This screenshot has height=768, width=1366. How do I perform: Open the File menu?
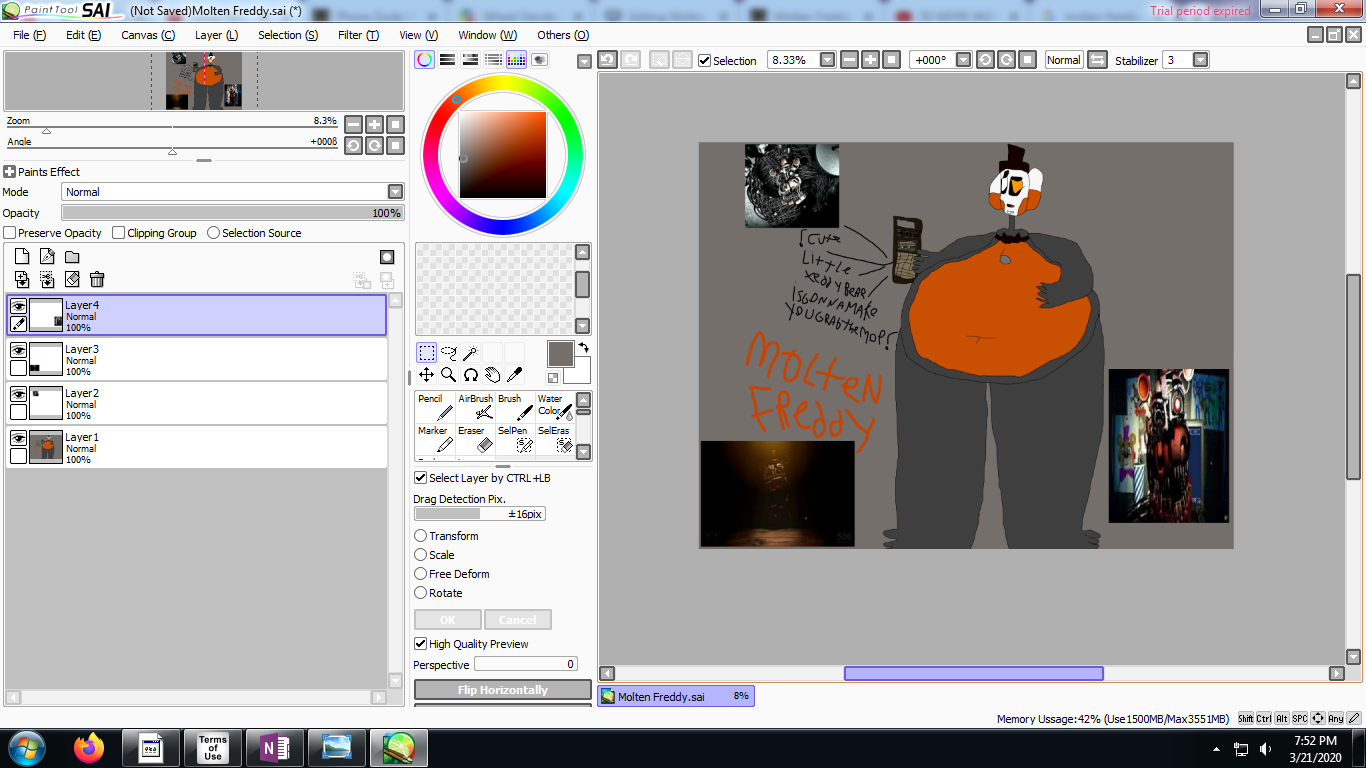[30, 35]
